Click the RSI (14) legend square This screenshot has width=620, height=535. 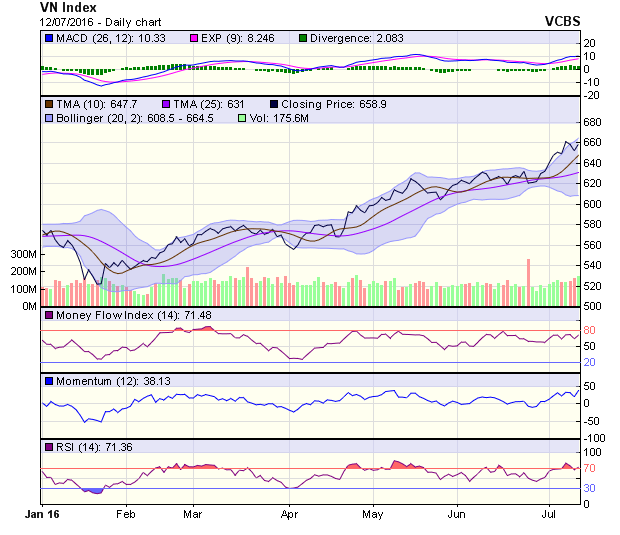(x=48, y=446)
